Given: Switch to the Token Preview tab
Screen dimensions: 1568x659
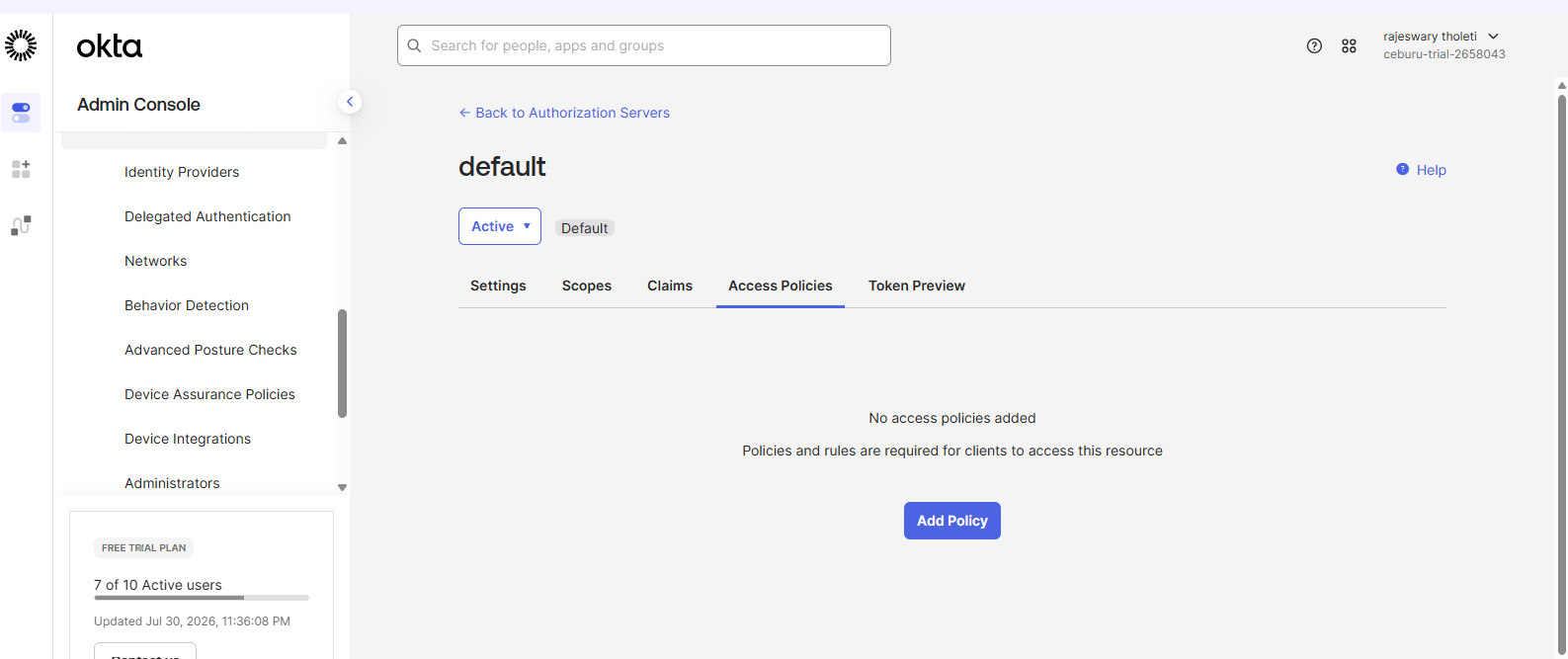Looking at the screenshot, I should (x=917, y=286).
